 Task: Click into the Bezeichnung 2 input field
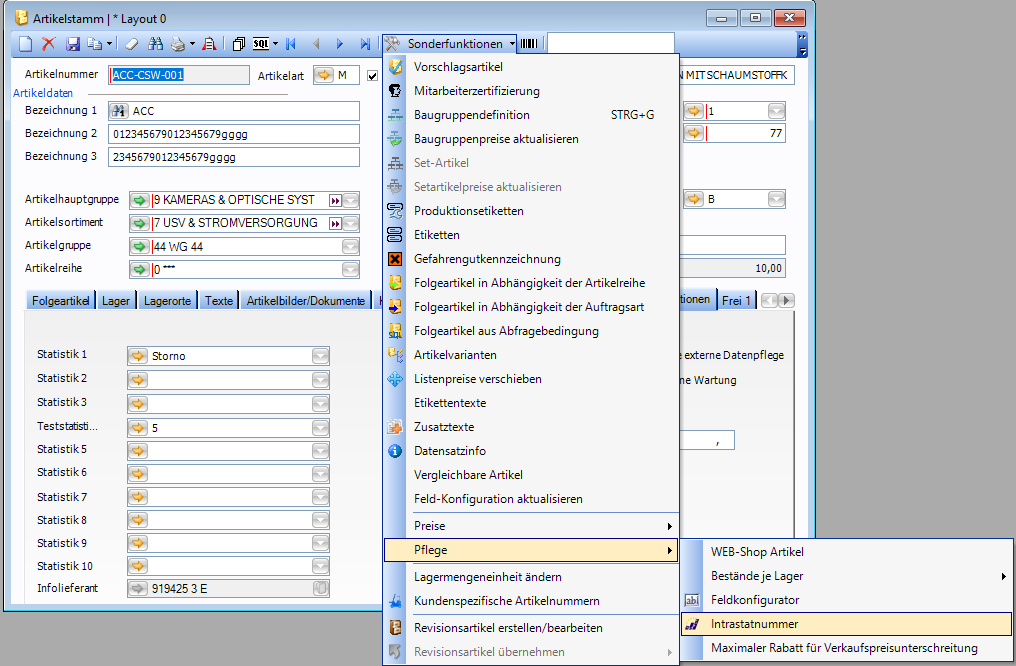click(x=233, y=134)
